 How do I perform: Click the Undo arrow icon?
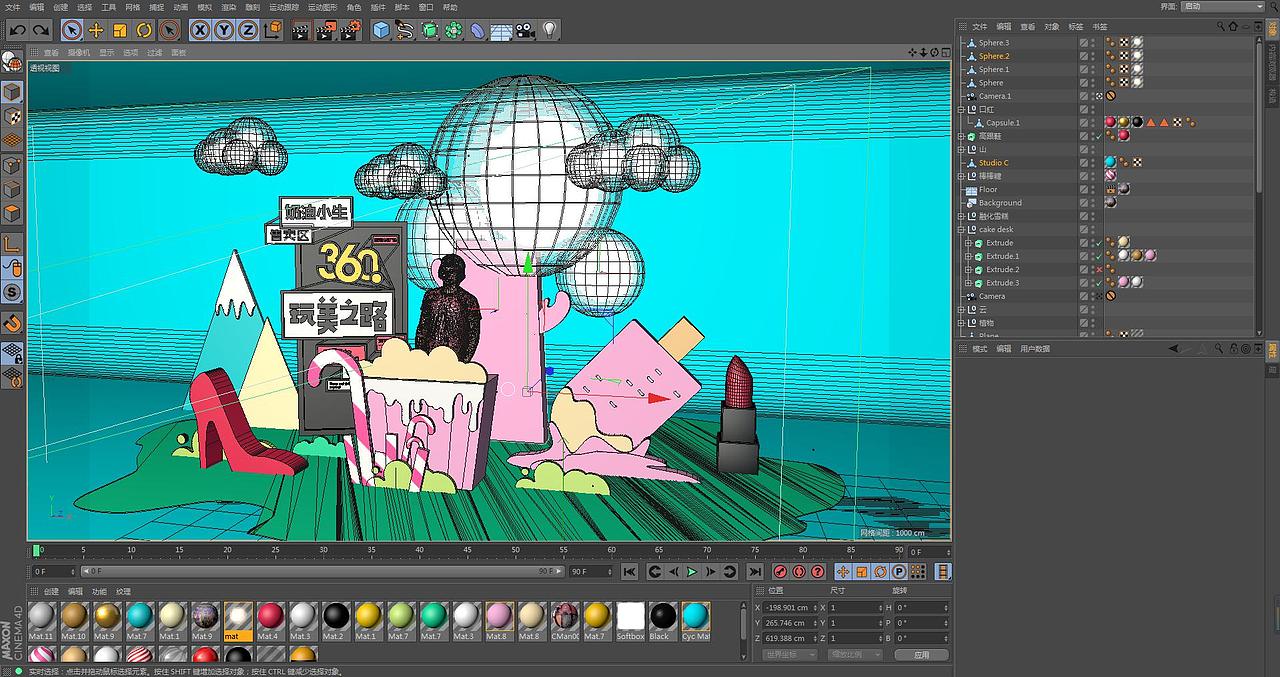point(16,30)
